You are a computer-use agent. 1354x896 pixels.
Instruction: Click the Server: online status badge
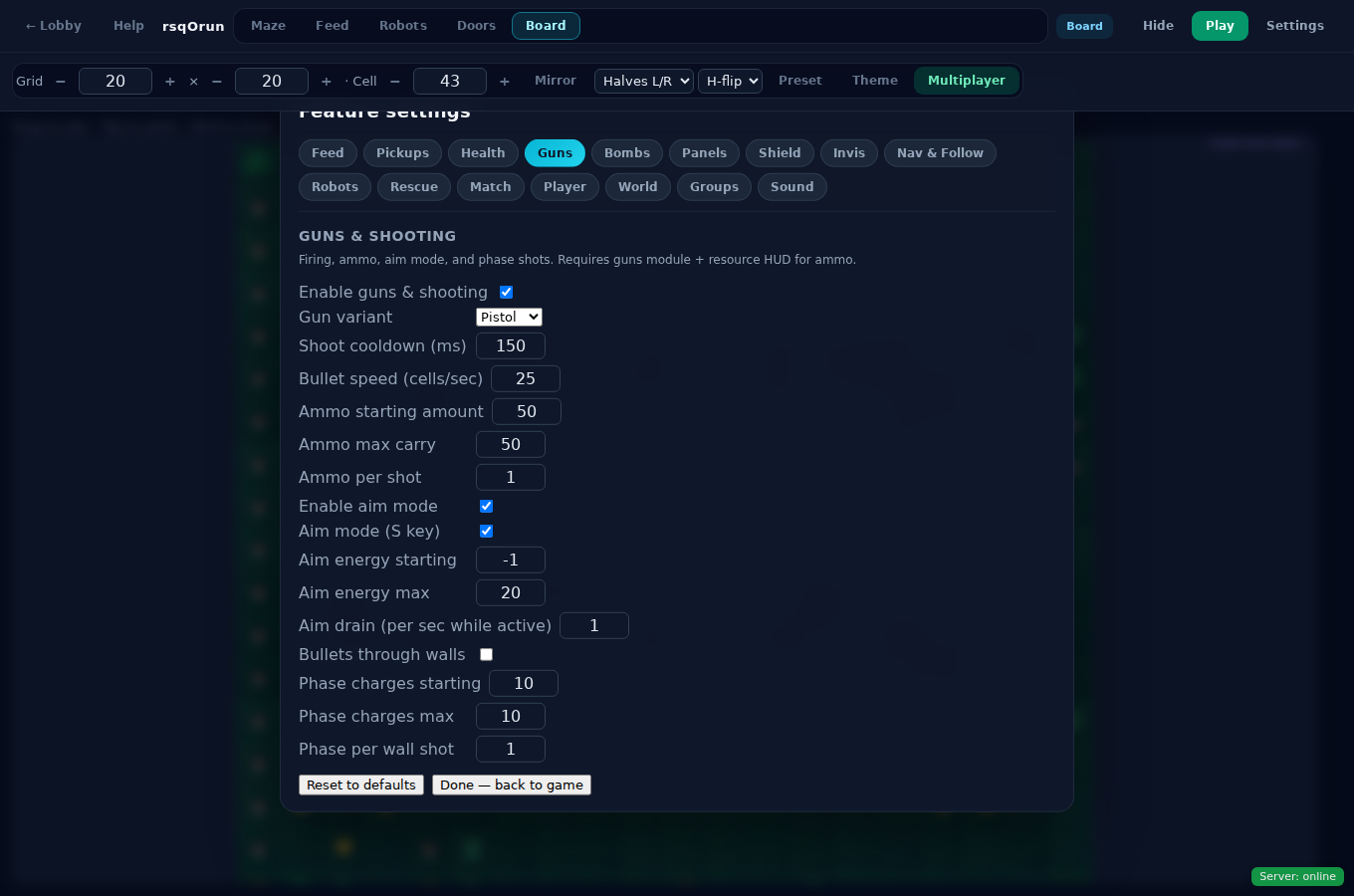(x=1297, y=877)
